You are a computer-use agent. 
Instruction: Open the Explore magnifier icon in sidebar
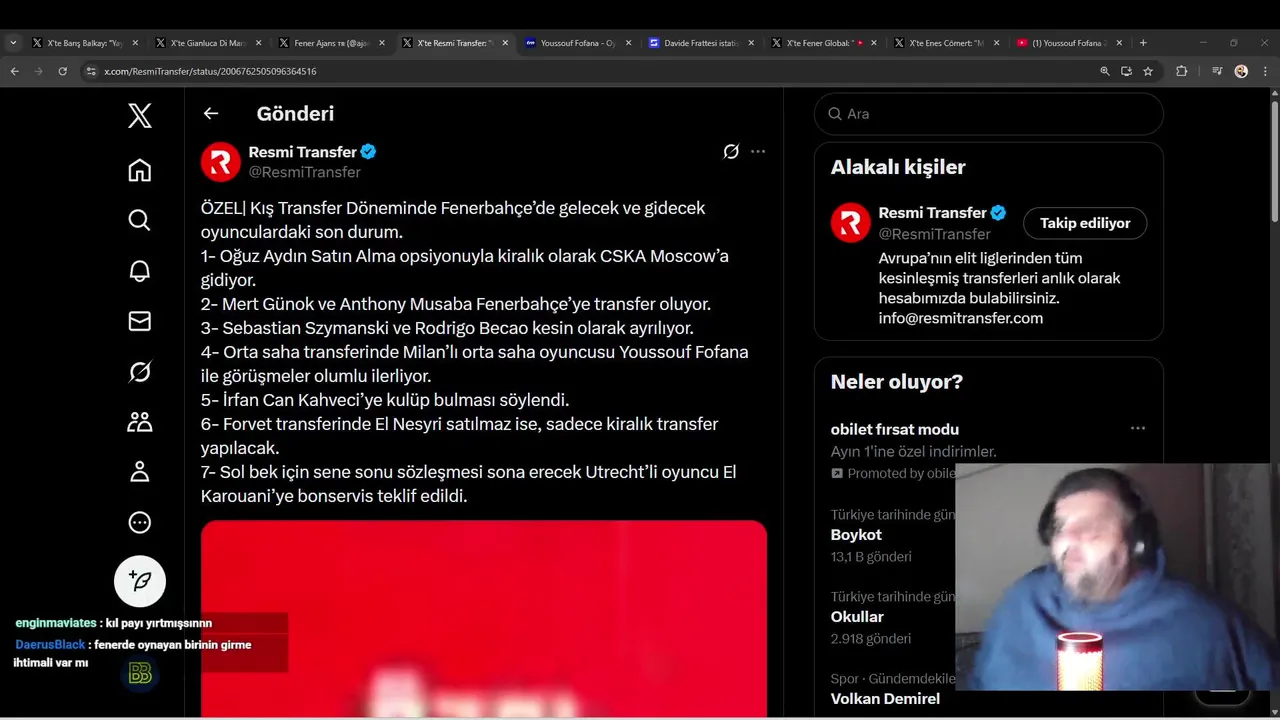click(x=140, y=220)
